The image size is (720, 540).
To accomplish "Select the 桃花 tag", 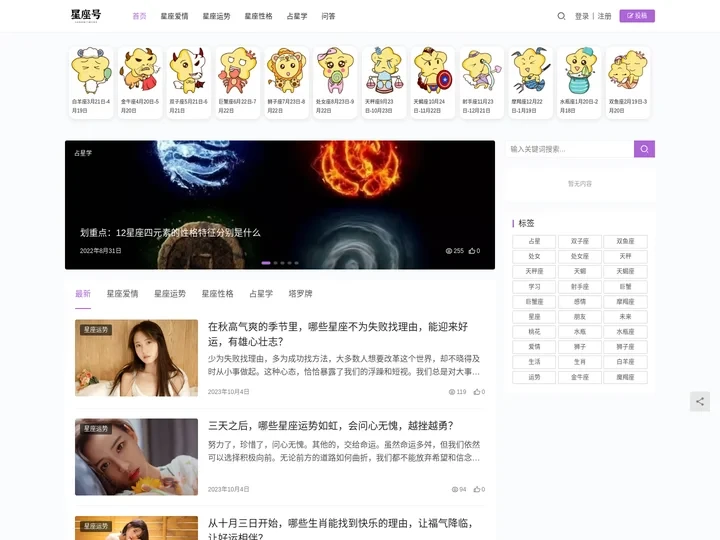I will tap(534, 332).
